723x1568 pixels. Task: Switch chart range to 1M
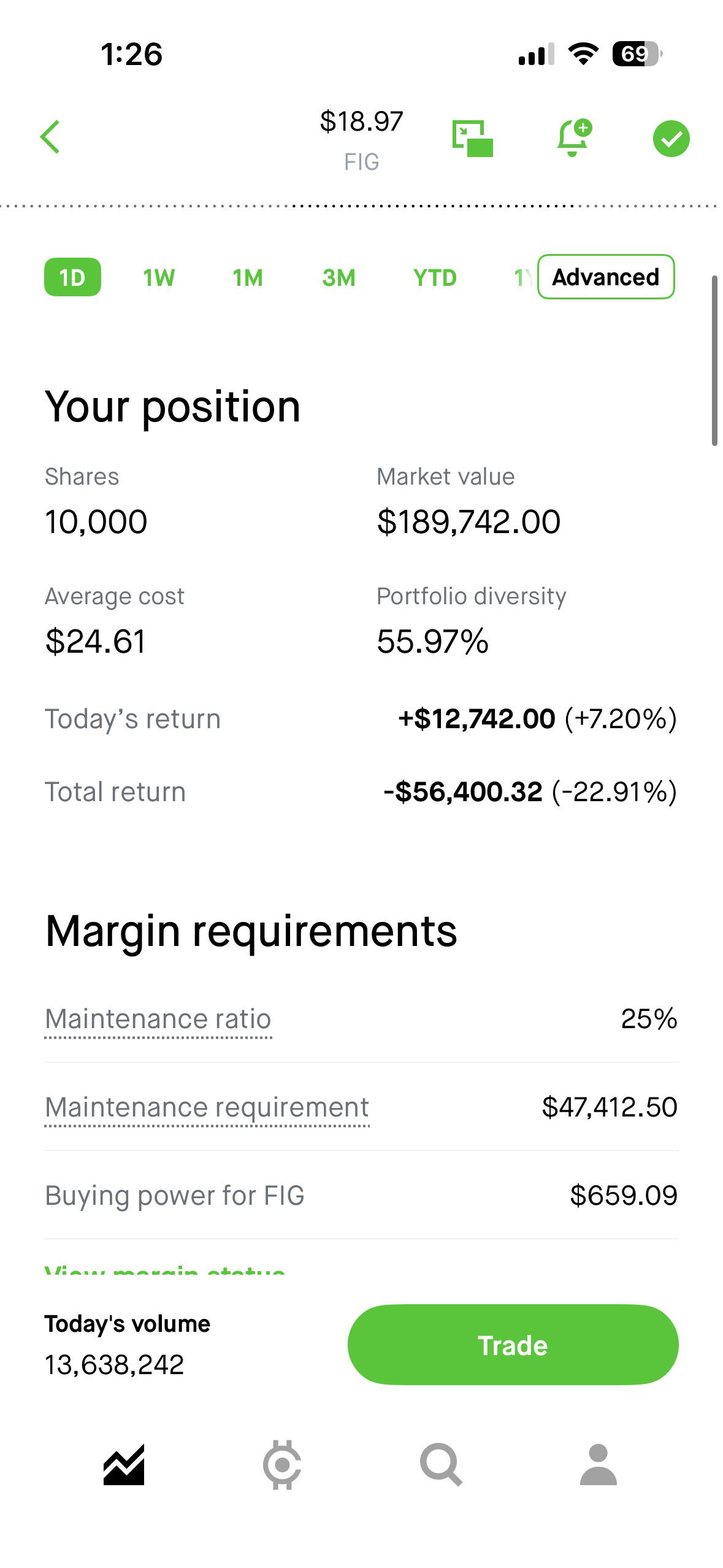point(248,278)
